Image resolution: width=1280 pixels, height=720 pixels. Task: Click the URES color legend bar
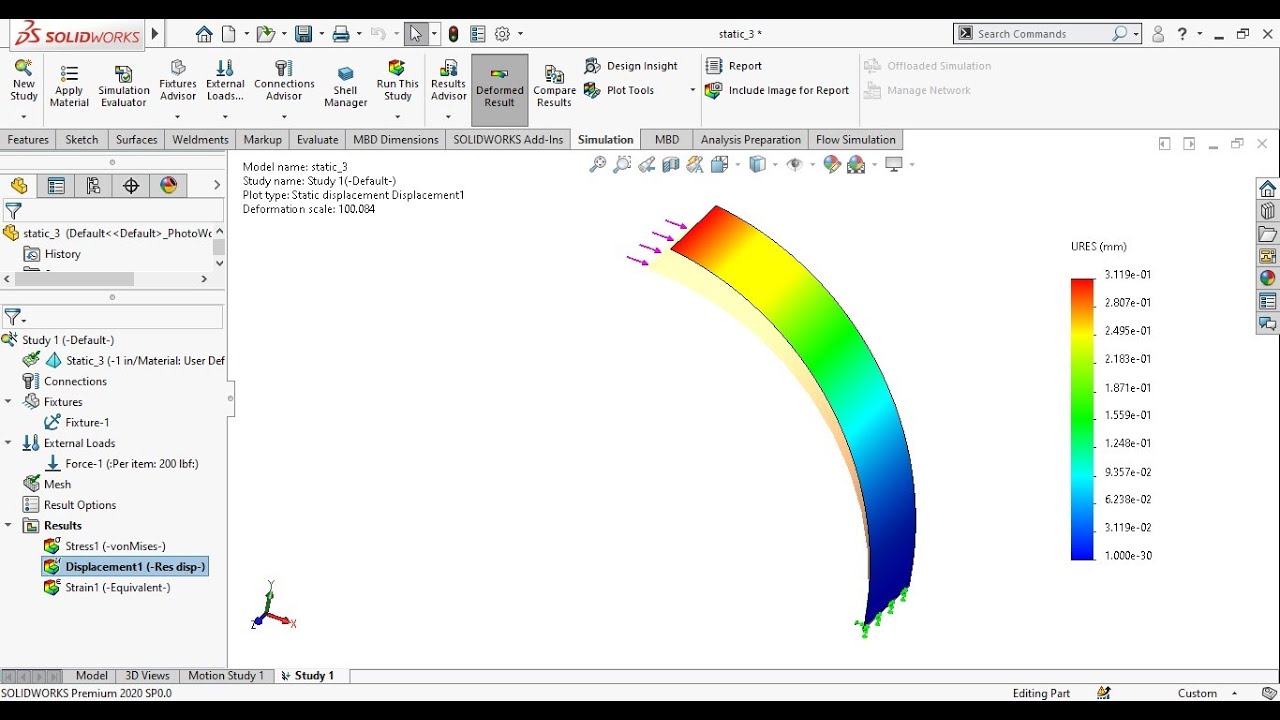(1082, 419)
